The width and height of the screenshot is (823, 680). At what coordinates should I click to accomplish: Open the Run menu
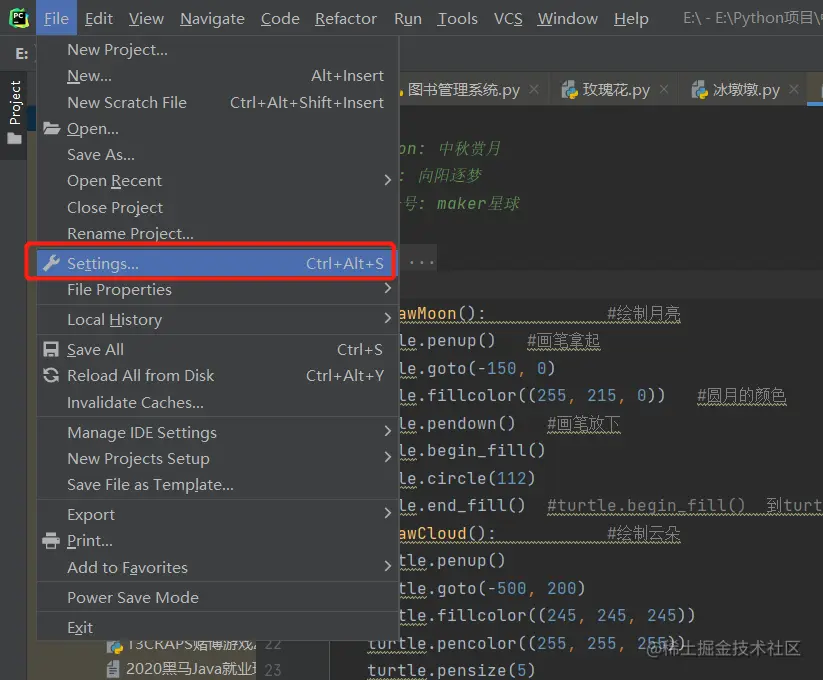point(408,18)
